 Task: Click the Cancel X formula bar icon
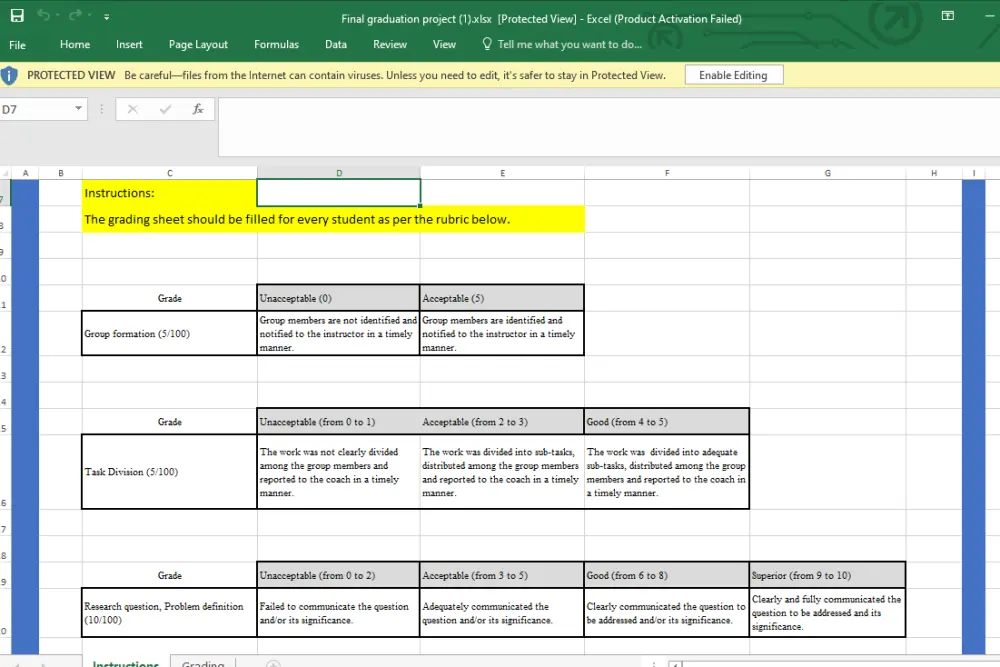pos(133,109)
